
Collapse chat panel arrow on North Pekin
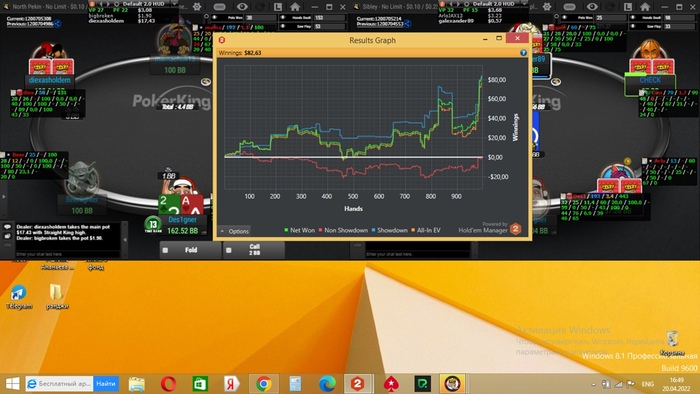point(125,240)
